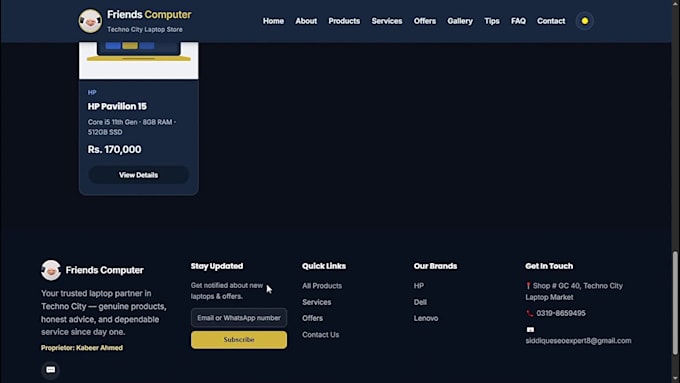Click phone number 0319-8659495
This screenshot has height=383, width=680.
[x=561, y=313]
